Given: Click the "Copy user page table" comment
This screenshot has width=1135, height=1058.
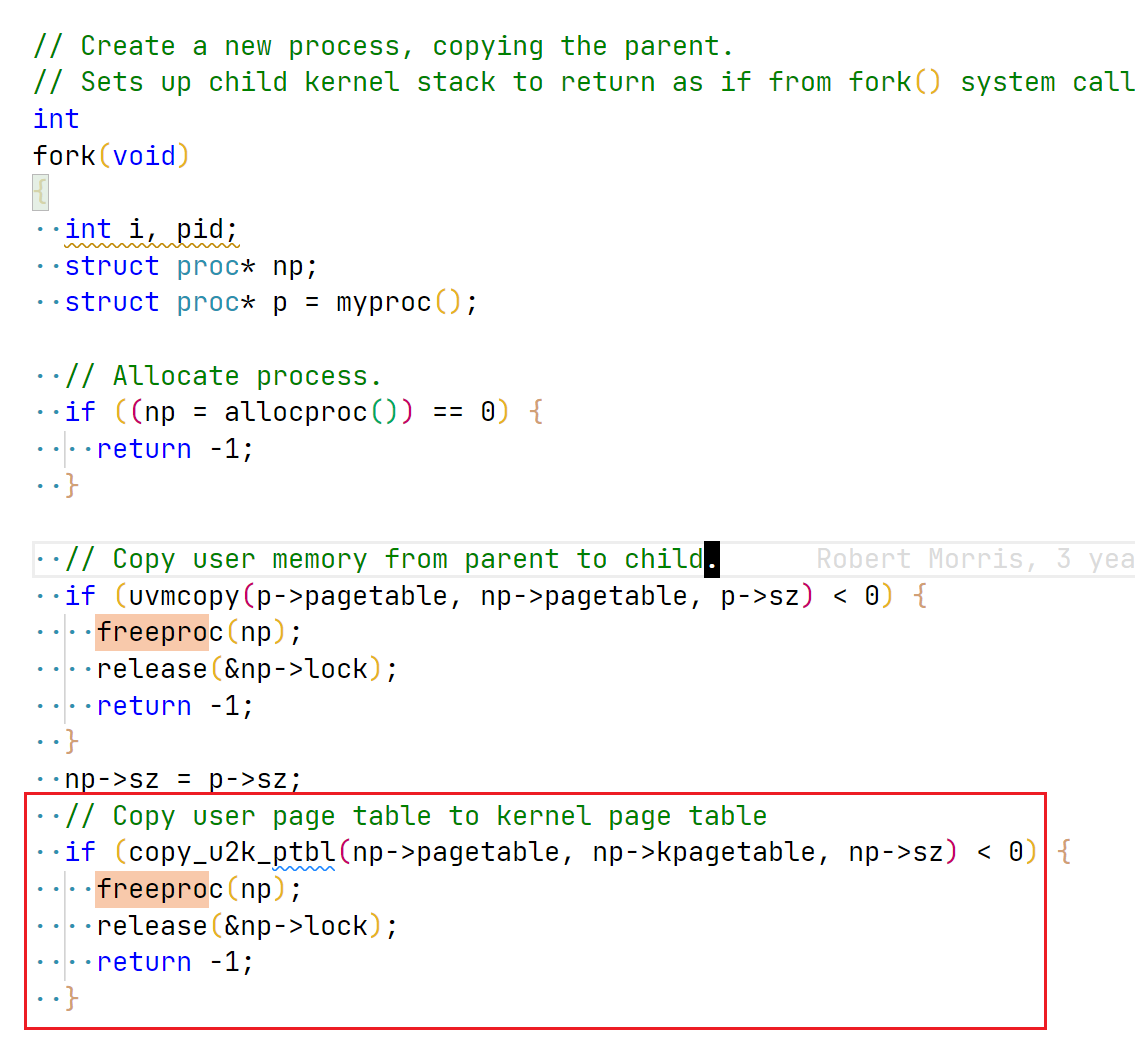Looking at the screenshot, I should [416, 816].
